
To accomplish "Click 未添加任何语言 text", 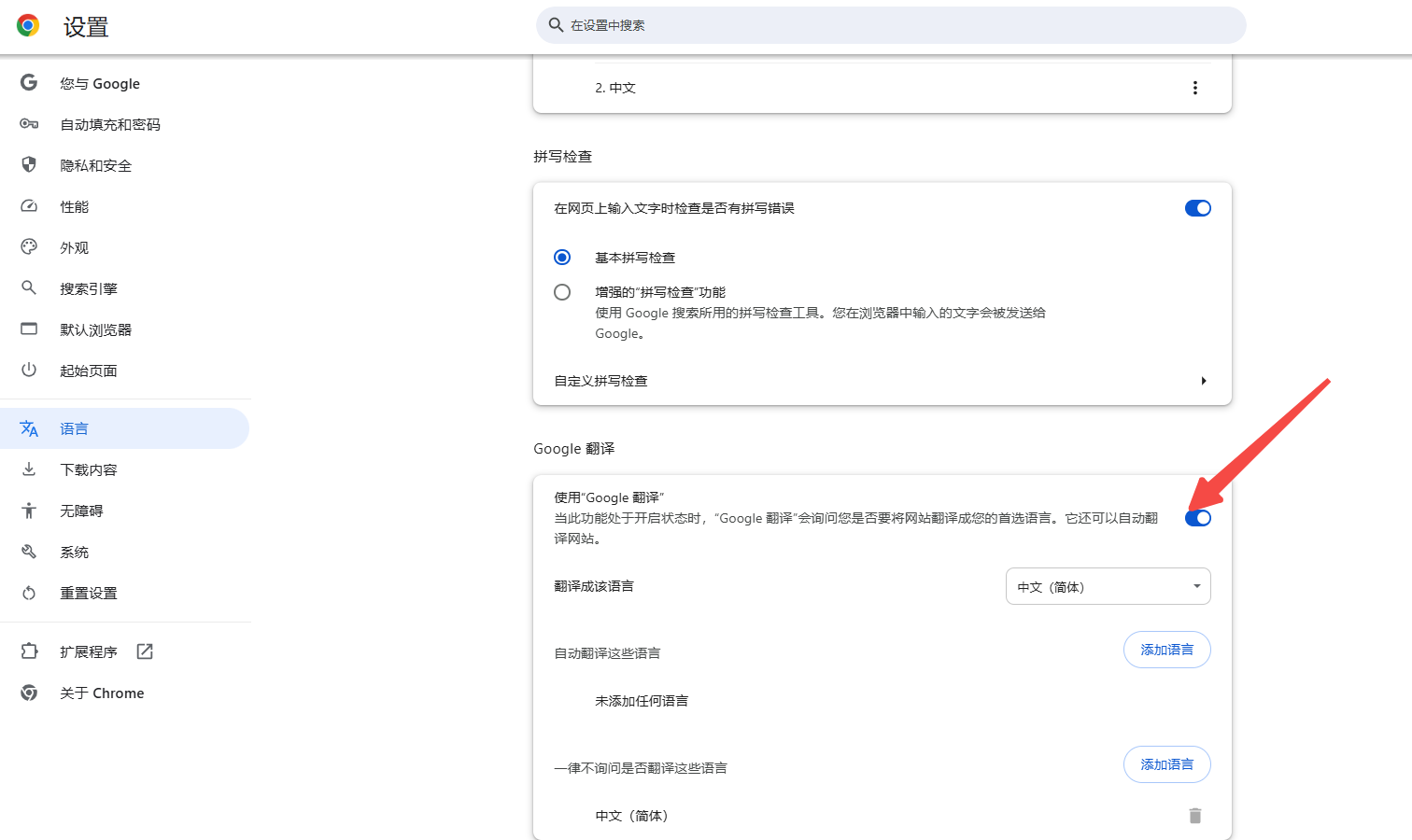I will (642, 701).
